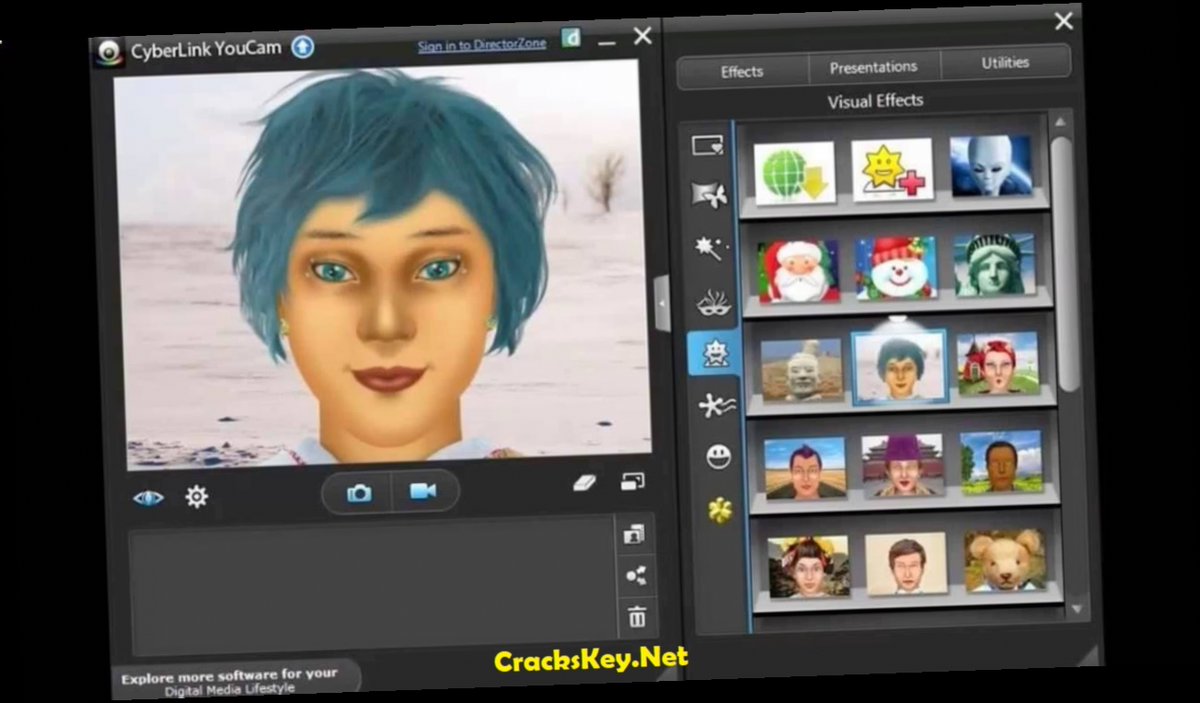The image size is (1200, 703).
Task: Select the frames effect category icon
Action: pos(708,146)
